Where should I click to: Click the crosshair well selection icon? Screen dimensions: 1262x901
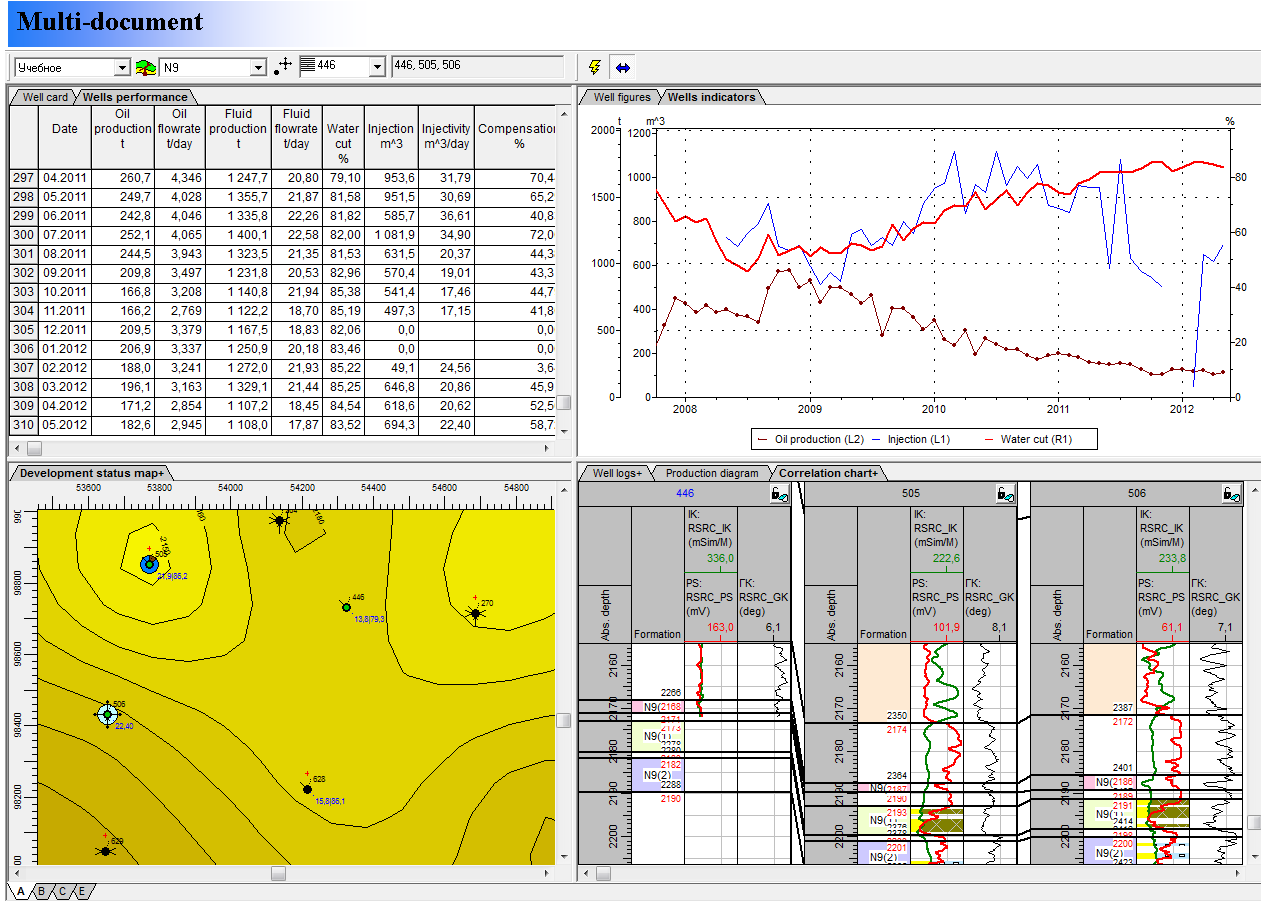(283, 67)
